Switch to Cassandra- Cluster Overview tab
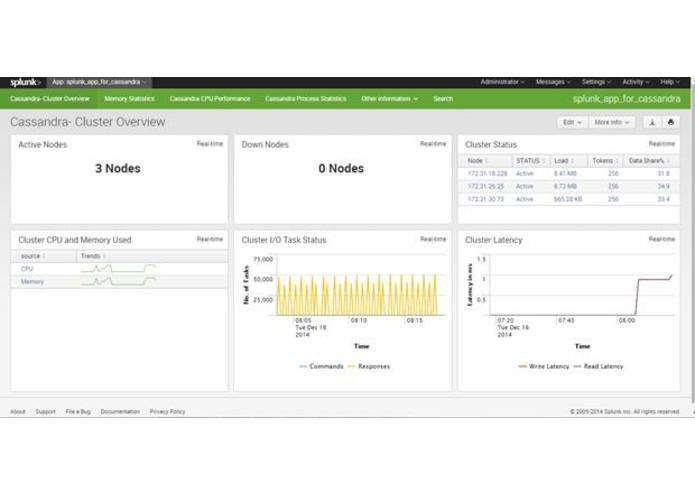The image size is (695, 494). [50, 99]
